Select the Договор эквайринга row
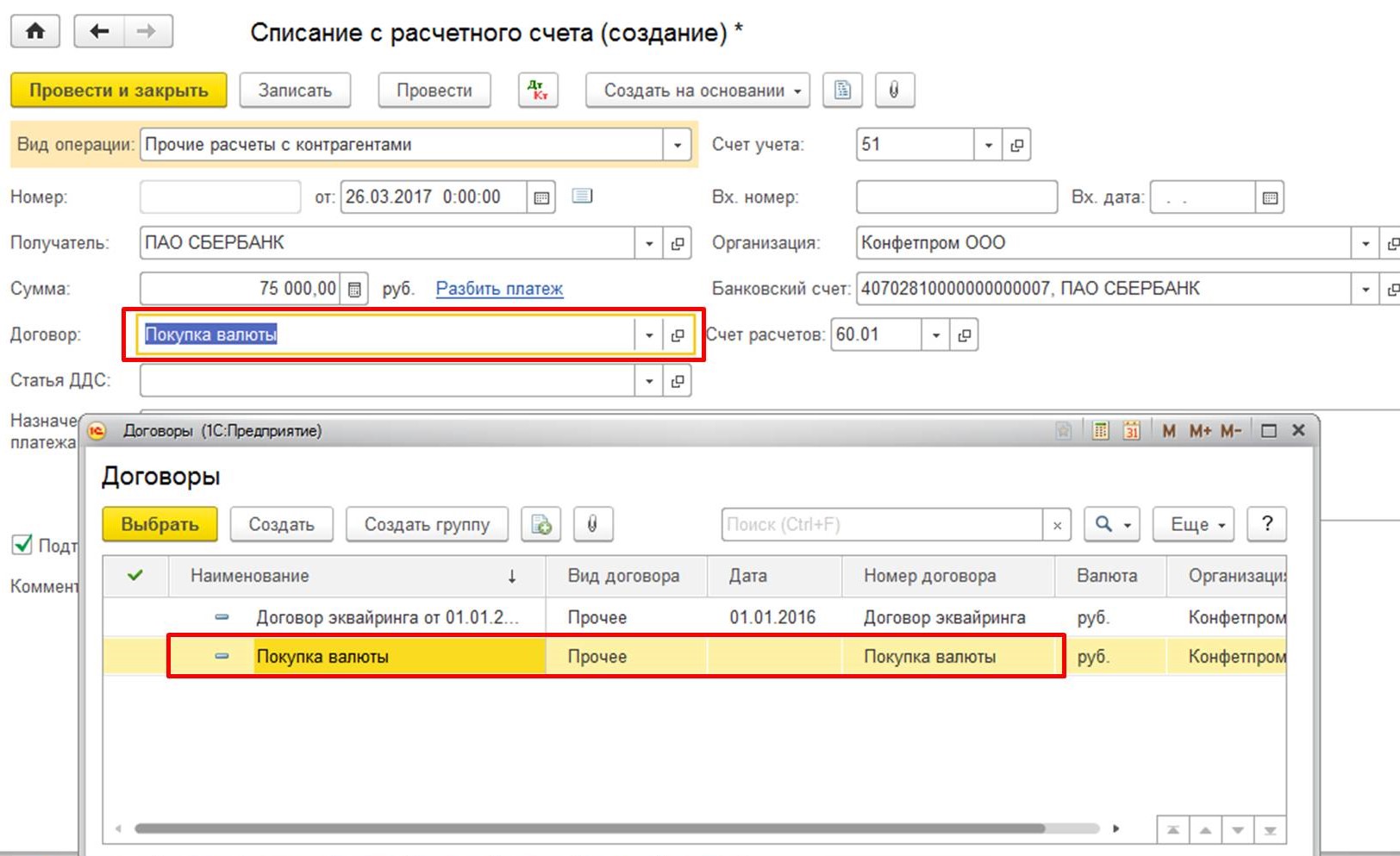Screen dimensions: 1400x856 click(x=387, y=617)
